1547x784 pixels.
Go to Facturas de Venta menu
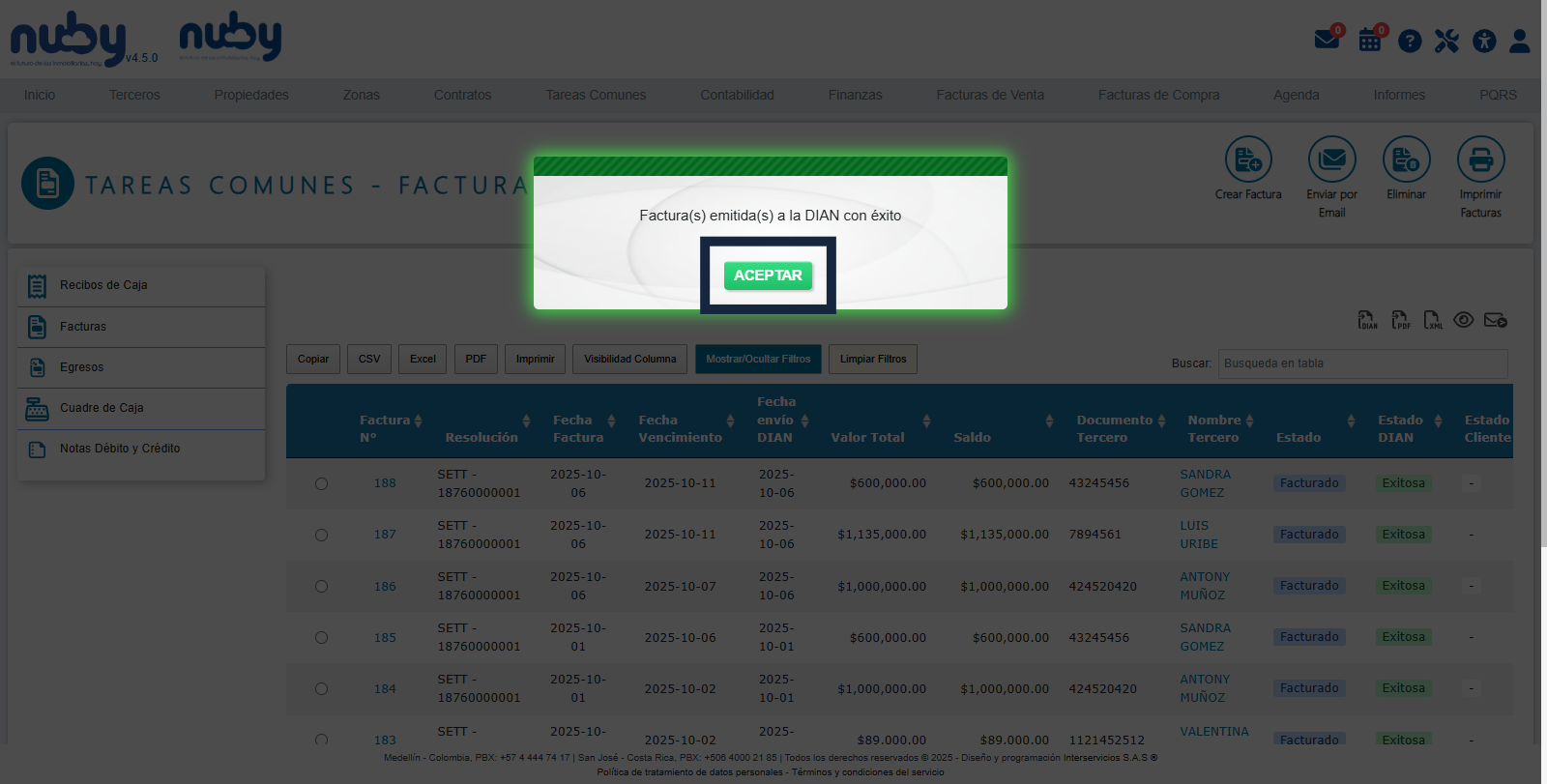coord(989,95)
